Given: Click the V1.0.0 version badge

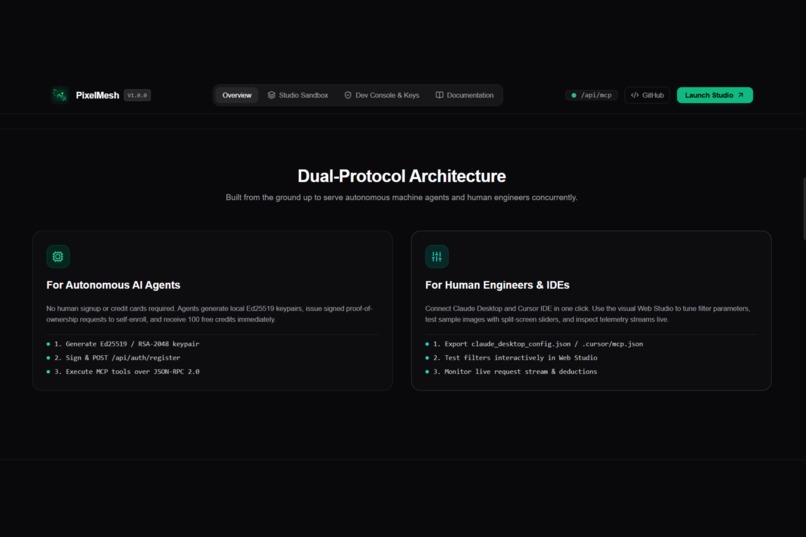Looking at the screenshot, I should click(x=137, y=95).
